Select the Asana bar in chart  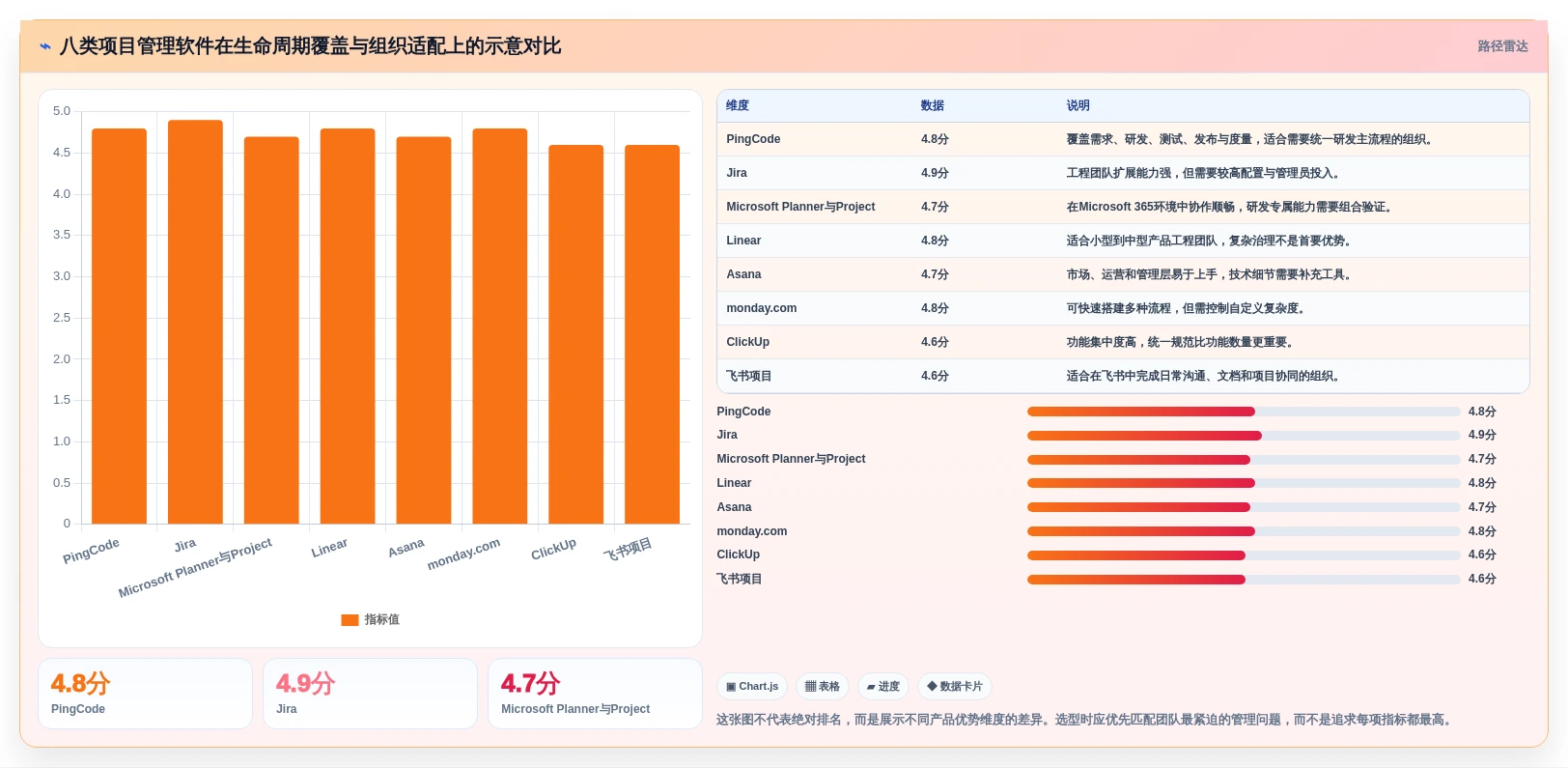coord(424,330)
